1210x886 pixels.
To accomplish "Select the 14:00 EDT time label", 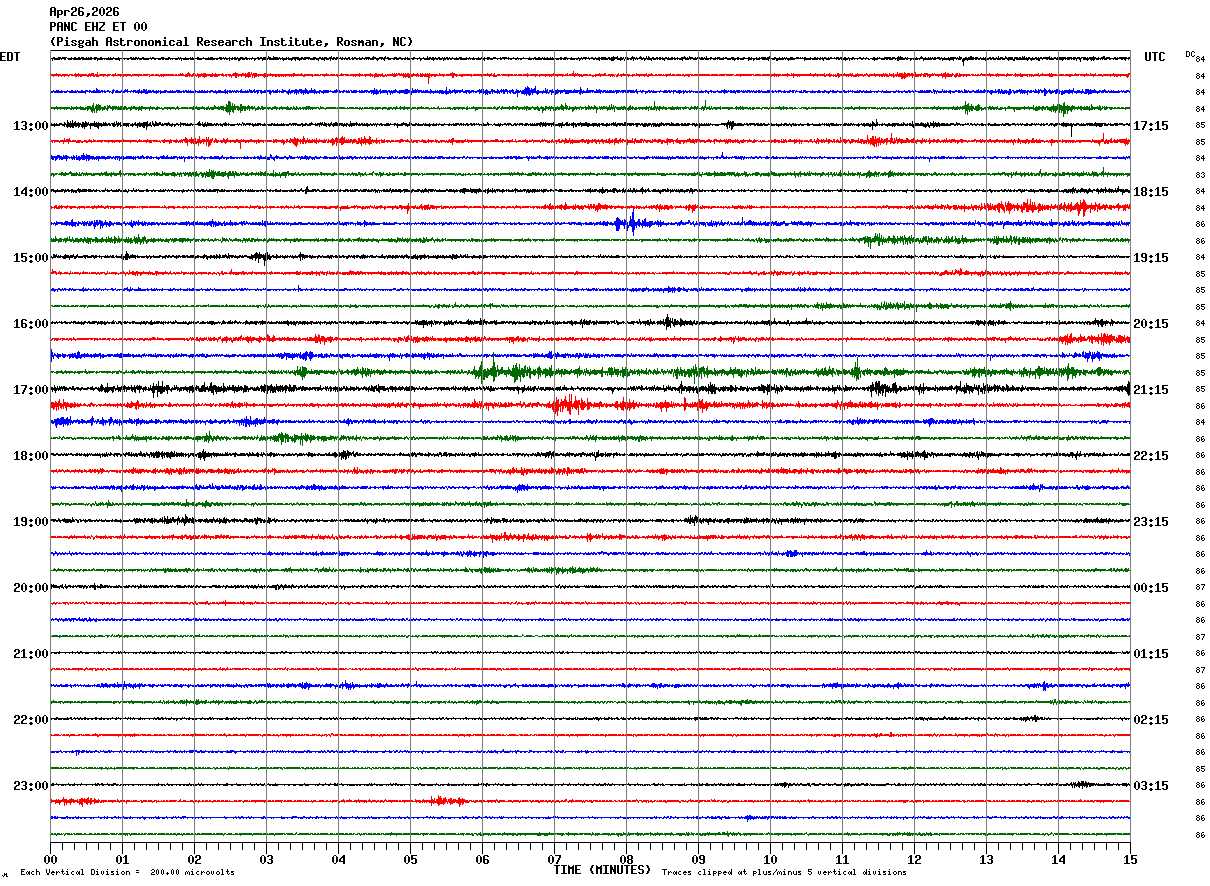I will 30,192.
